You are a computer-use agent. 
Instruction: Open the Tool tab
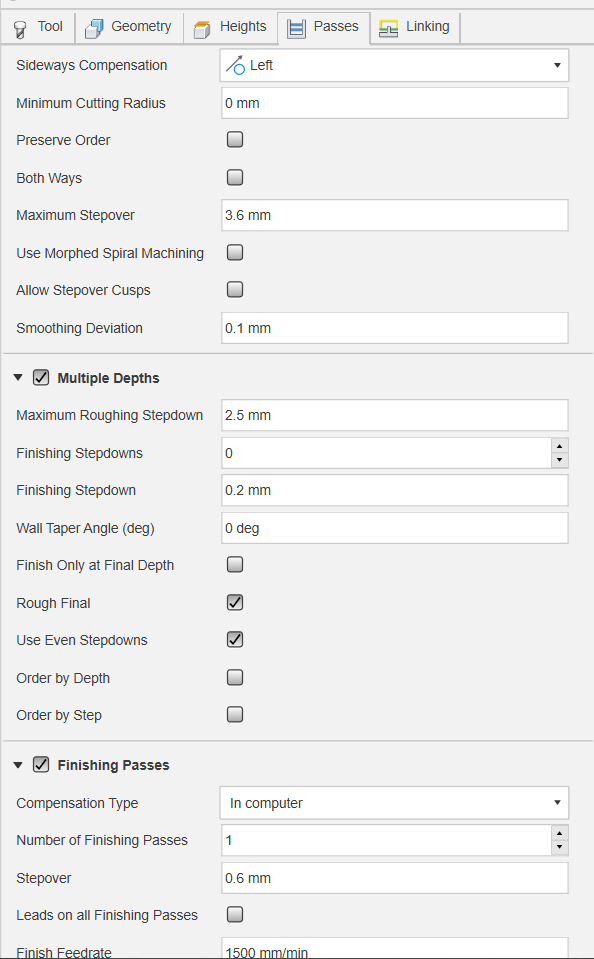point(38,27)
